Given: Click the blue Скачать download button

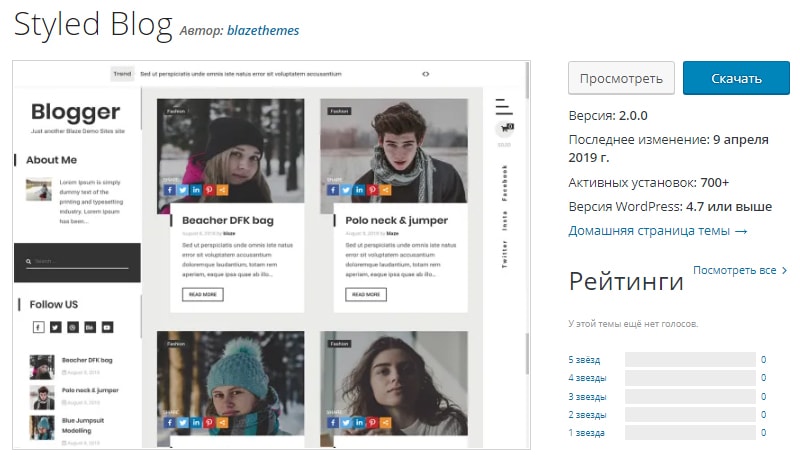Looking at the screenshot, I should pyautogui.click(x=736, y=78).
